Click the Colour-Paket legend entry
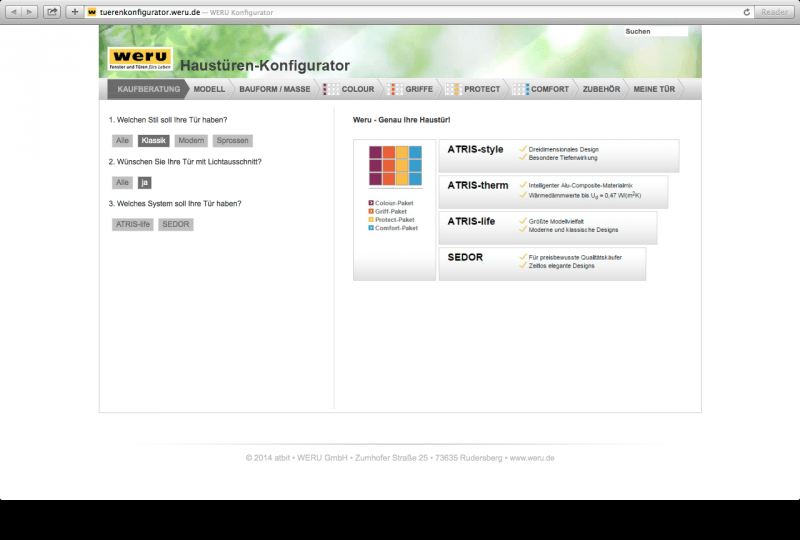 click(391, 203)
